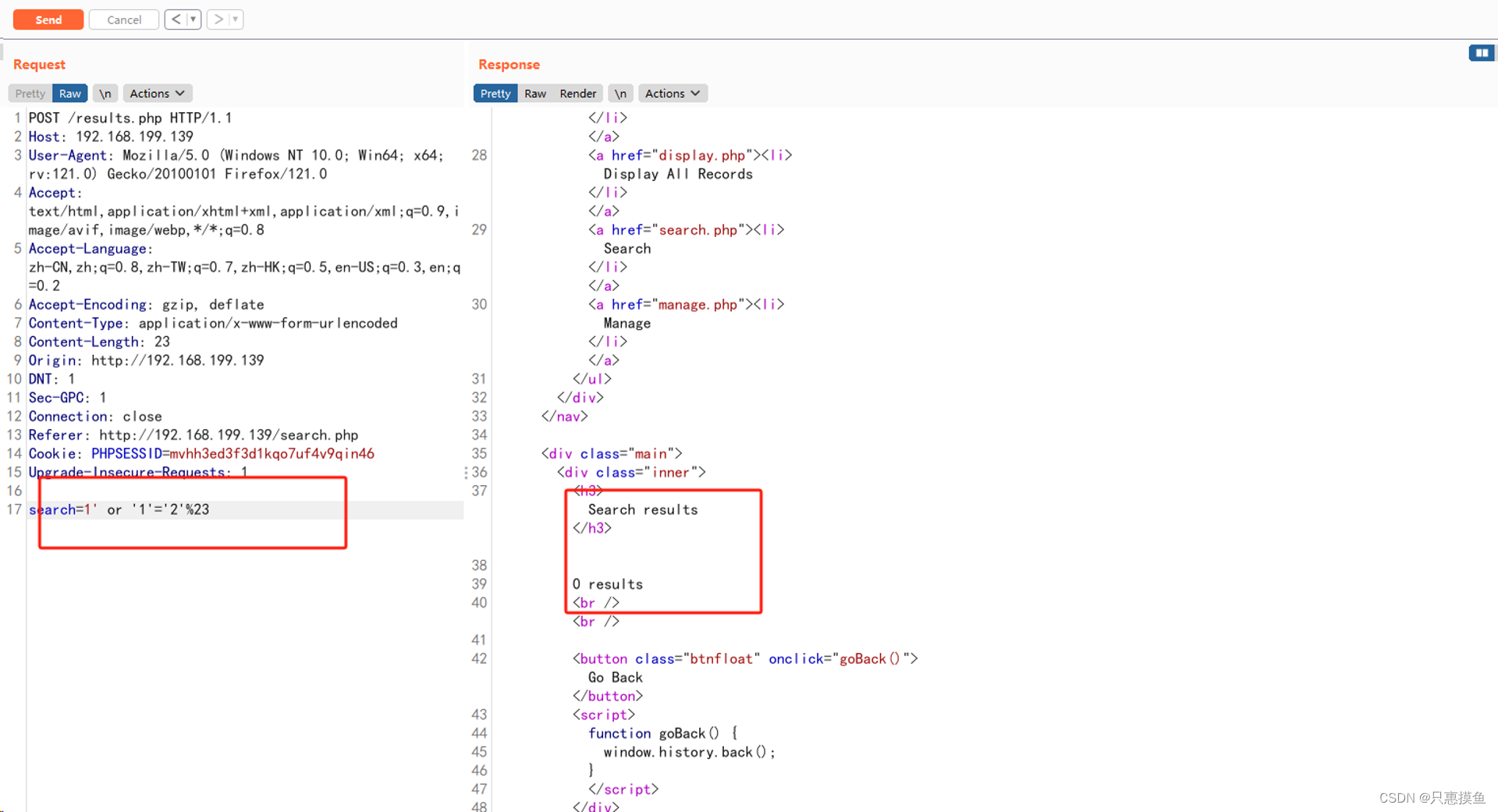Open the next history dropdown arrow
The width and height of the screenshot is (1498, 812).
click(x=236, y=19)
